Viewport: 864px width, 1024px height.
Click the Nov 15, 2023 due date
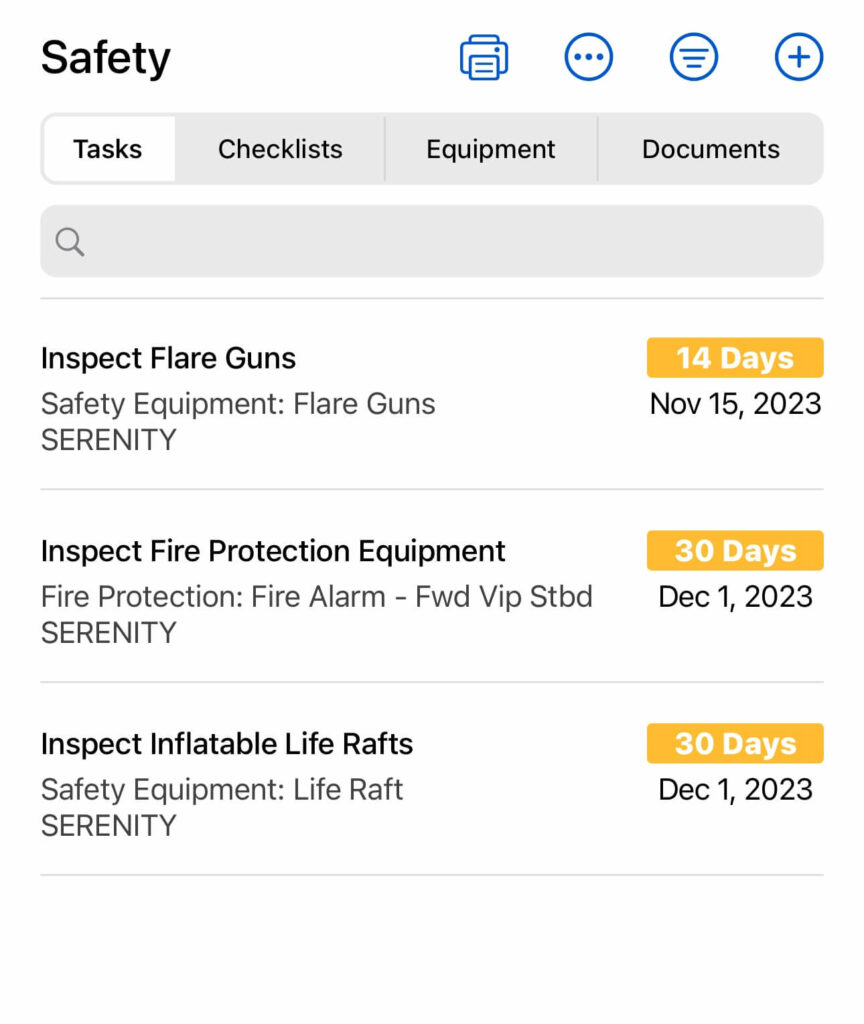point(735,404)
